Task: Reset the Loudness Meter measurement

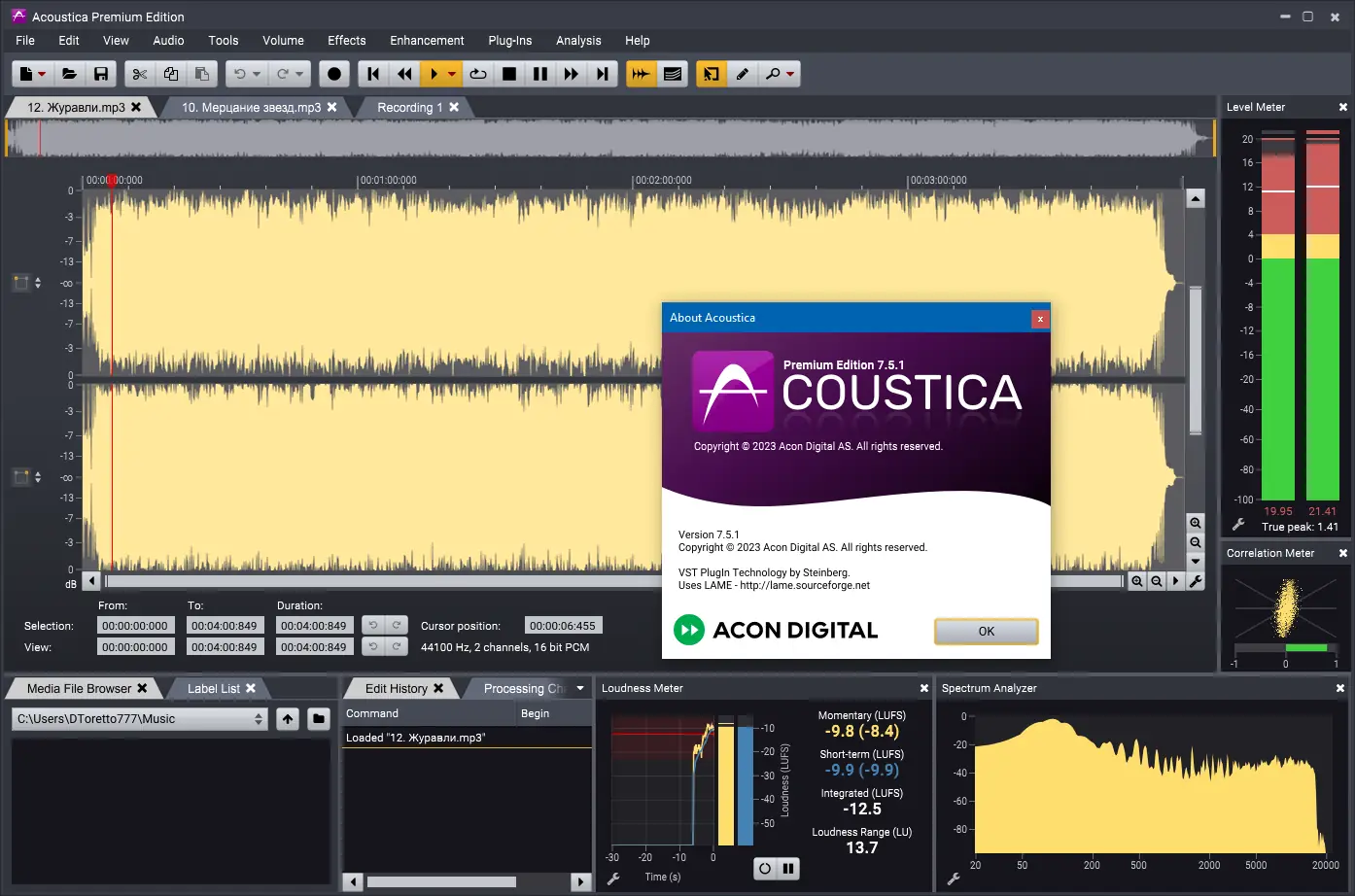Action: [763, 868]
